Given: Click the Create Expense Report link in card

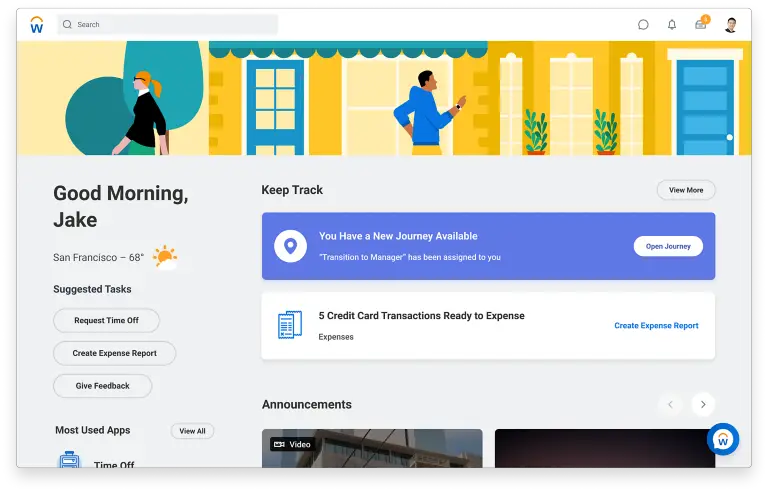Looking at the screenshot, I should [x=656, y=326].
